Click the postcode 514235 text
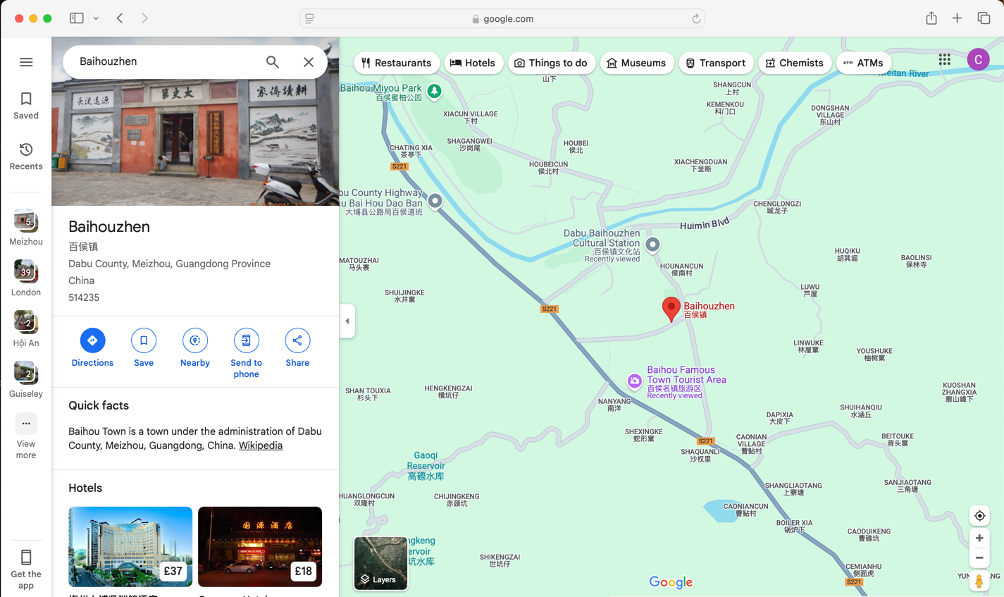Viewport: 1004px width, 597px height. point(84,297)
